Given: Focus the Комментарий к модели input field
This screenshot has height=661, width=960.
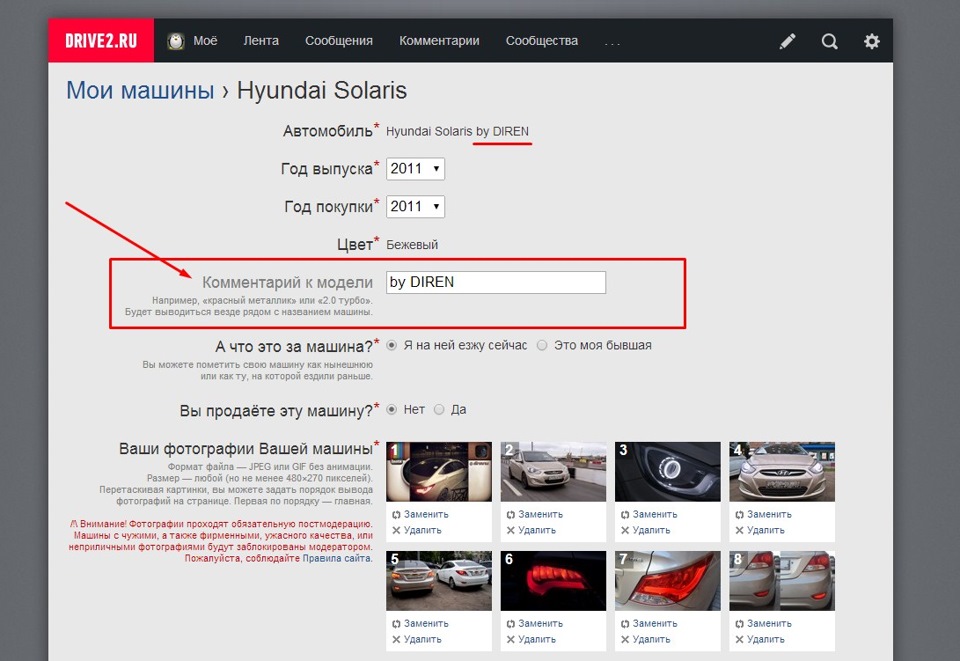Looking at the screenshot, I should pos(496,282).
